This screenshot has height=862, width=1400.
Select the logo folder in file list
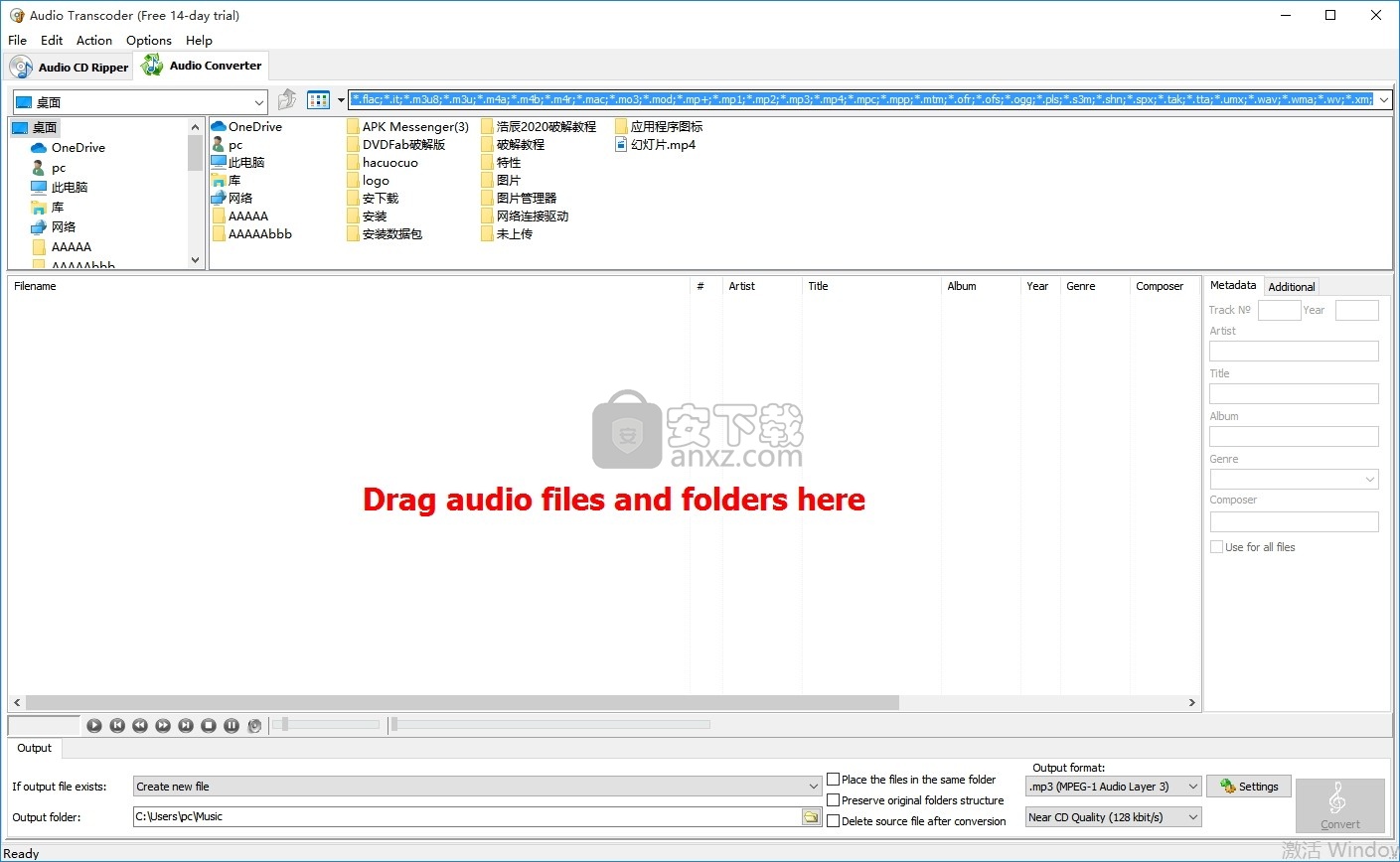pyautogui.click(x=368, y=180)
